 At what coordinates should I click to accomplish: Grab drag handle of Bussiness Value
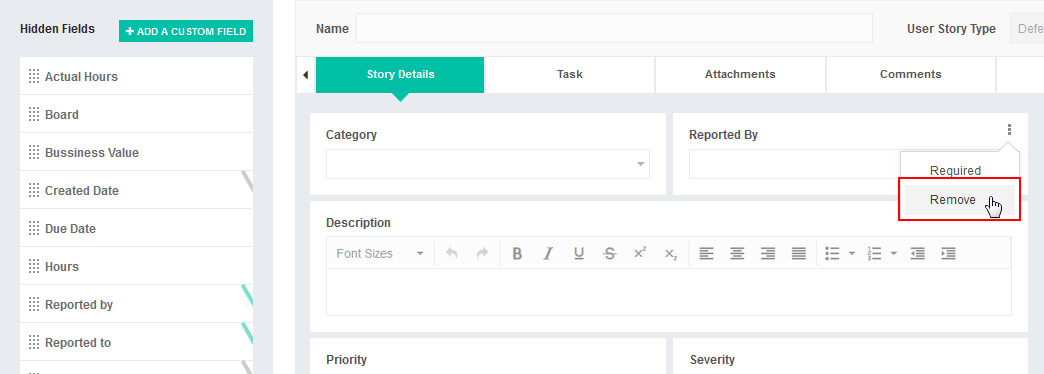(34, 152)
